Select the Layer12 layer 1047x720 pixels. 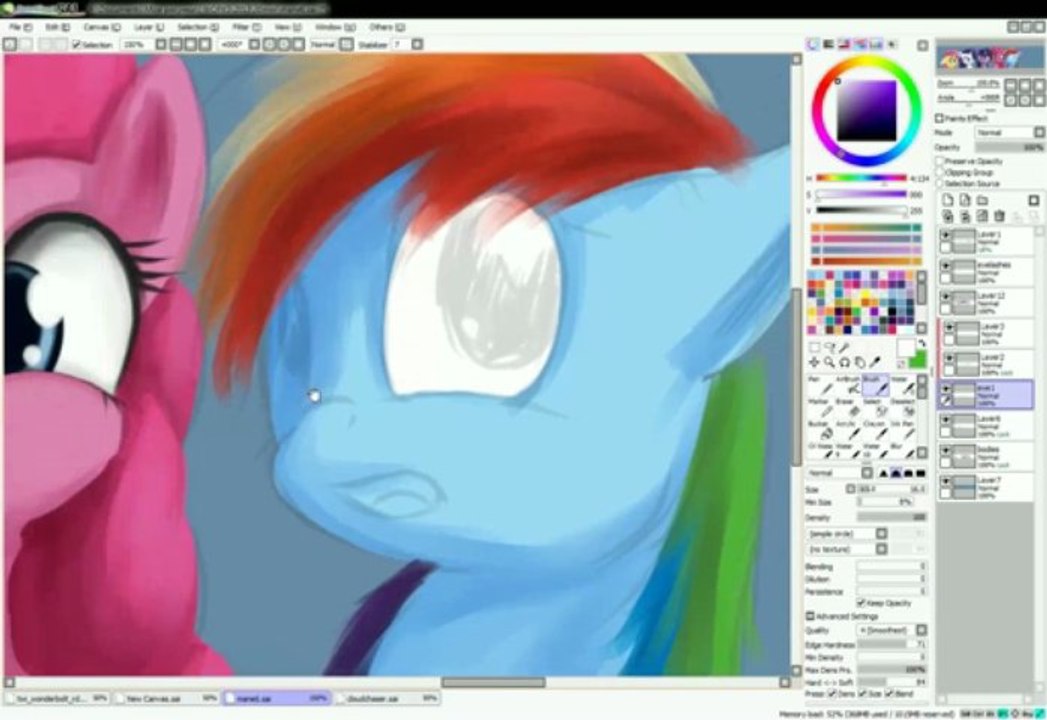987,303
